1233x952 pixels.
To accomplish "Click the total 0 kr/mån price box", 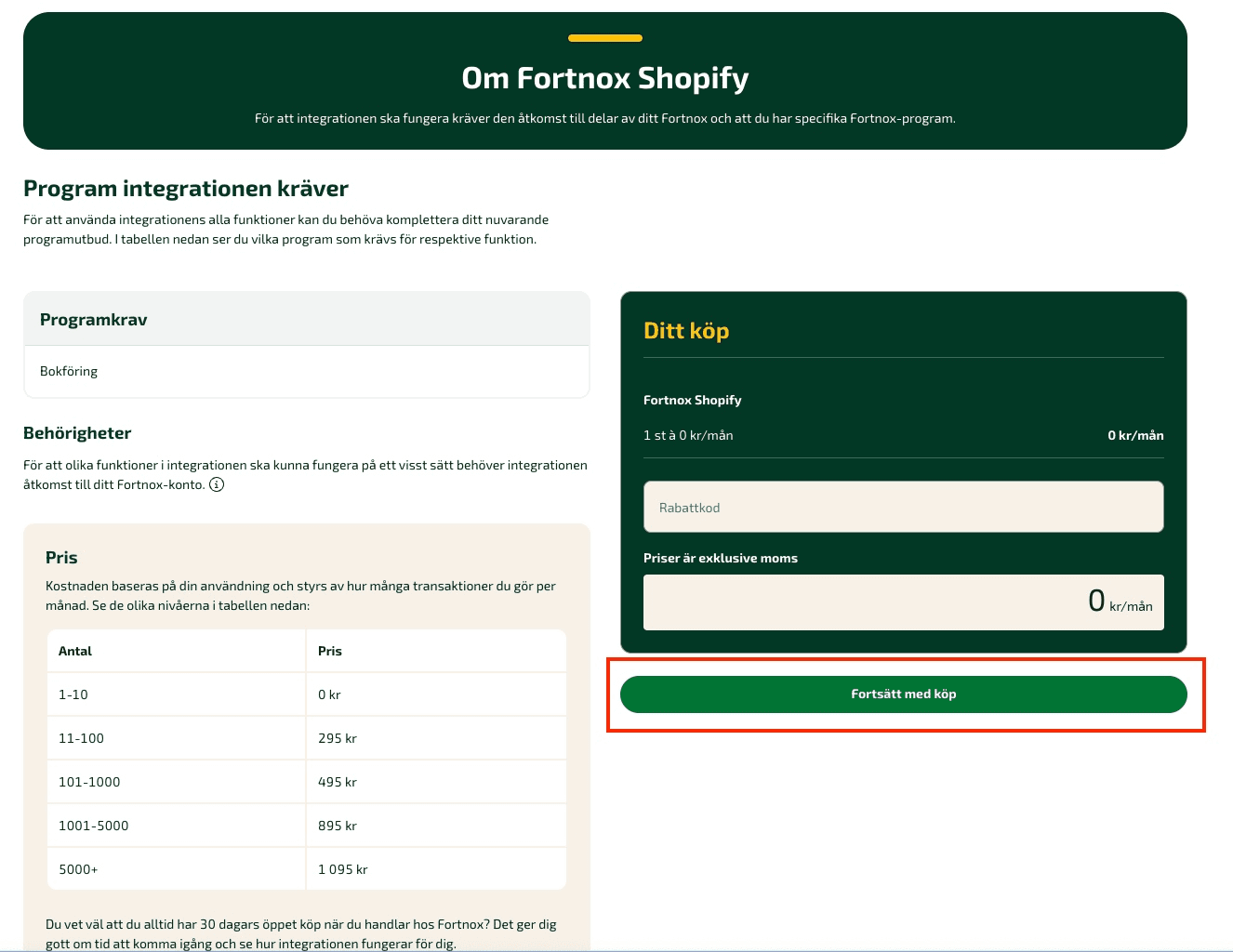I will pos(903,602).
